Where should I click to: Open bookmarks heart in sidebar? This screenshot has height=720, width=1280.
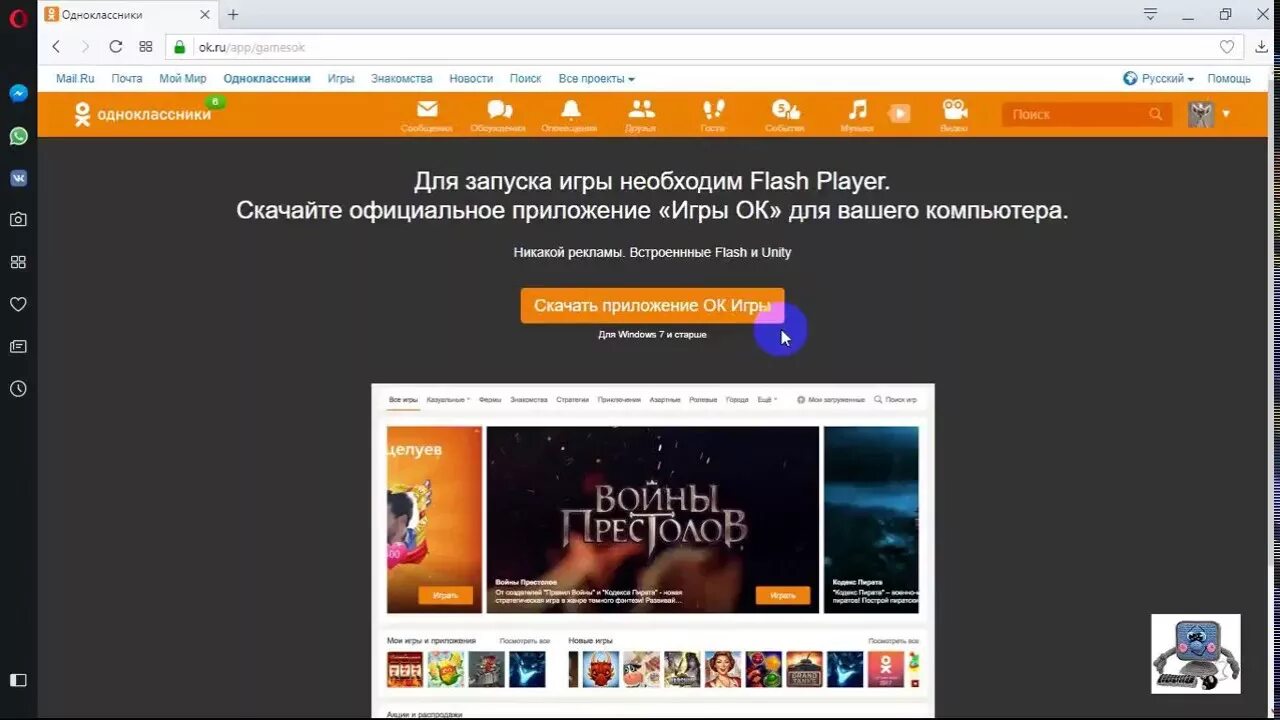click(x=18, y=304)
